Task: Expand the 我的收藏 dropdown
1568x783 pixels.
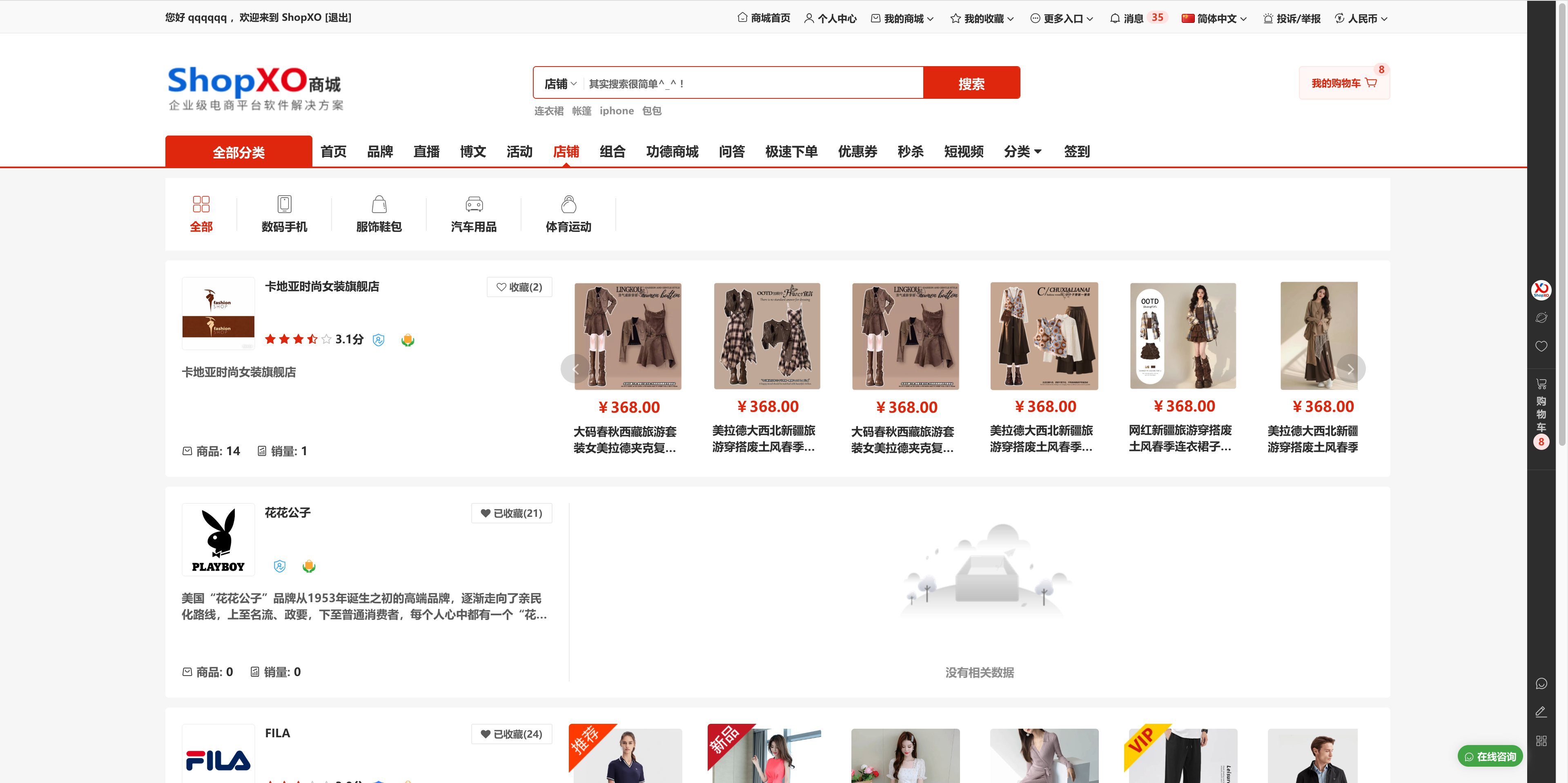Action: [982, 18]
